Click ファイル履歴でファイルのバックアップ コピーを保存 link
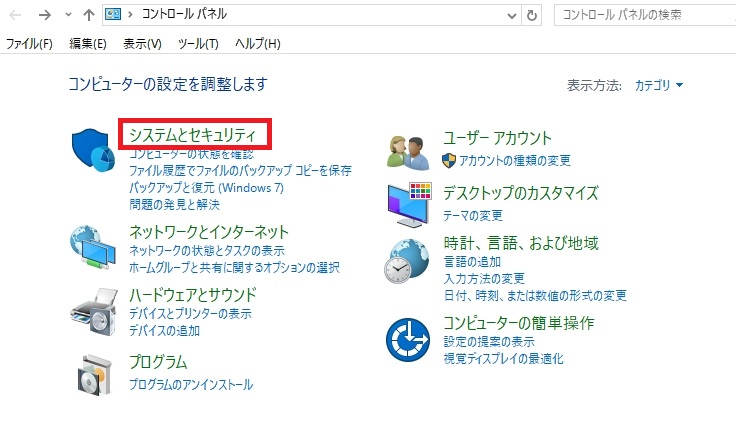736x434 pixels. pos(240,170)
